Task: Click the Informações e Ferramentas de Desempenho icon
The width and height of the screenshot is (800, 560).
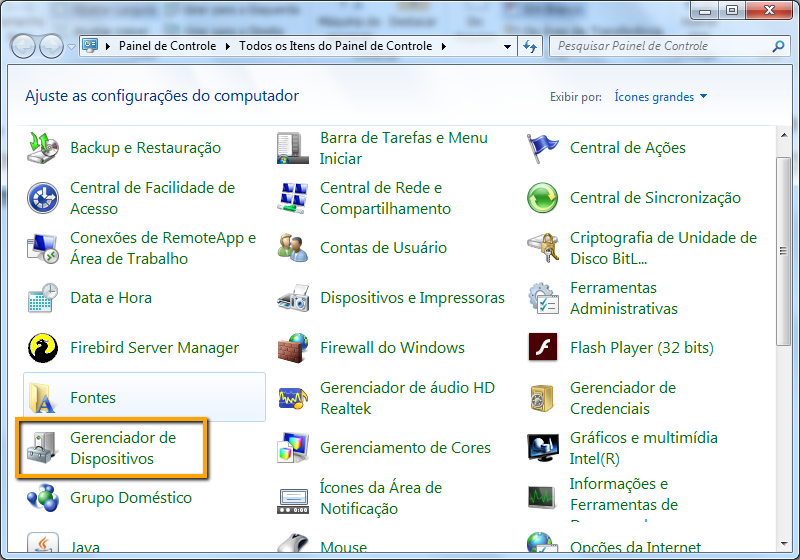Action: pyautogui.click(x=542, y=498)
